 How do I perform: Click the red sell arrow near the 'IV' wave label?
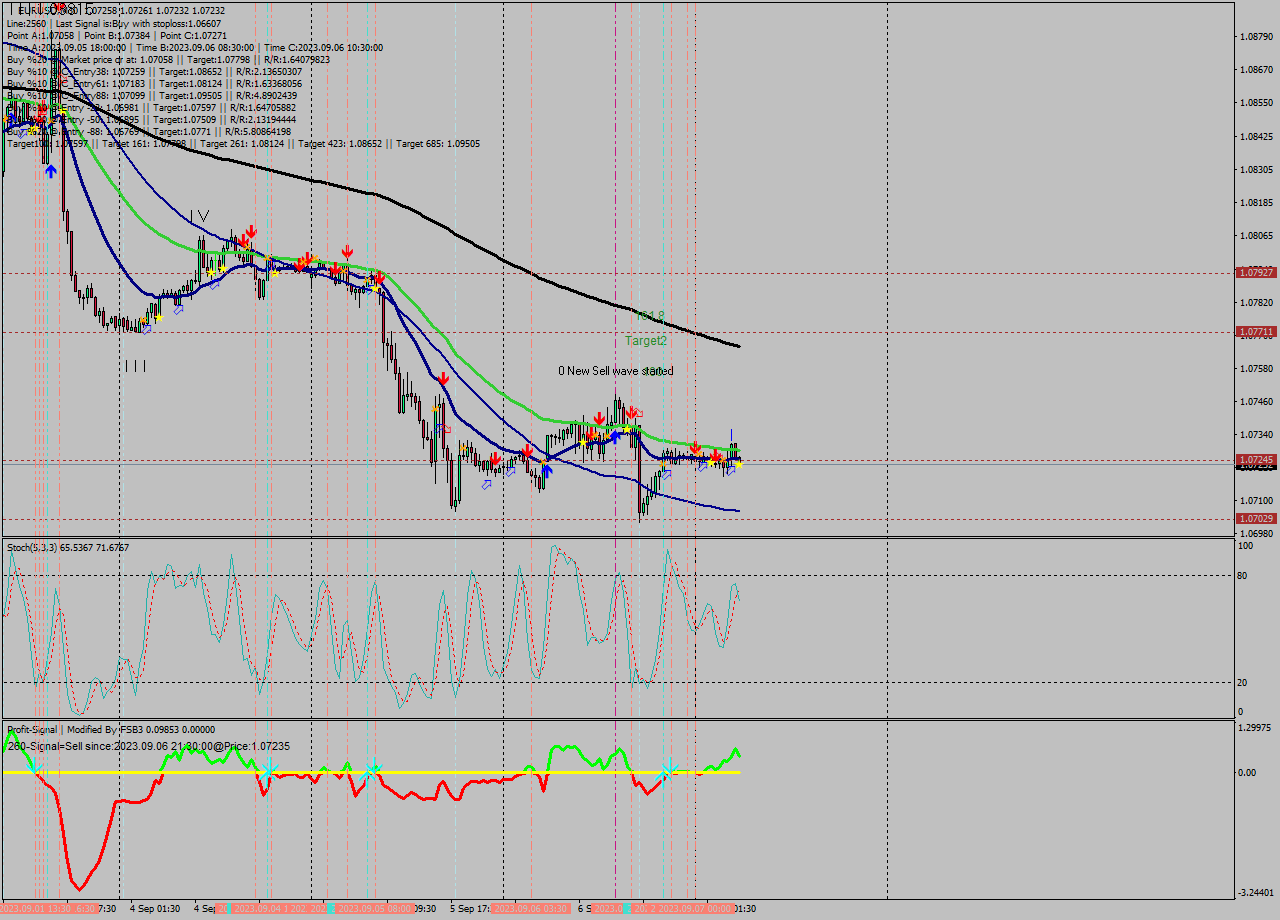click(x=248, y=232)
